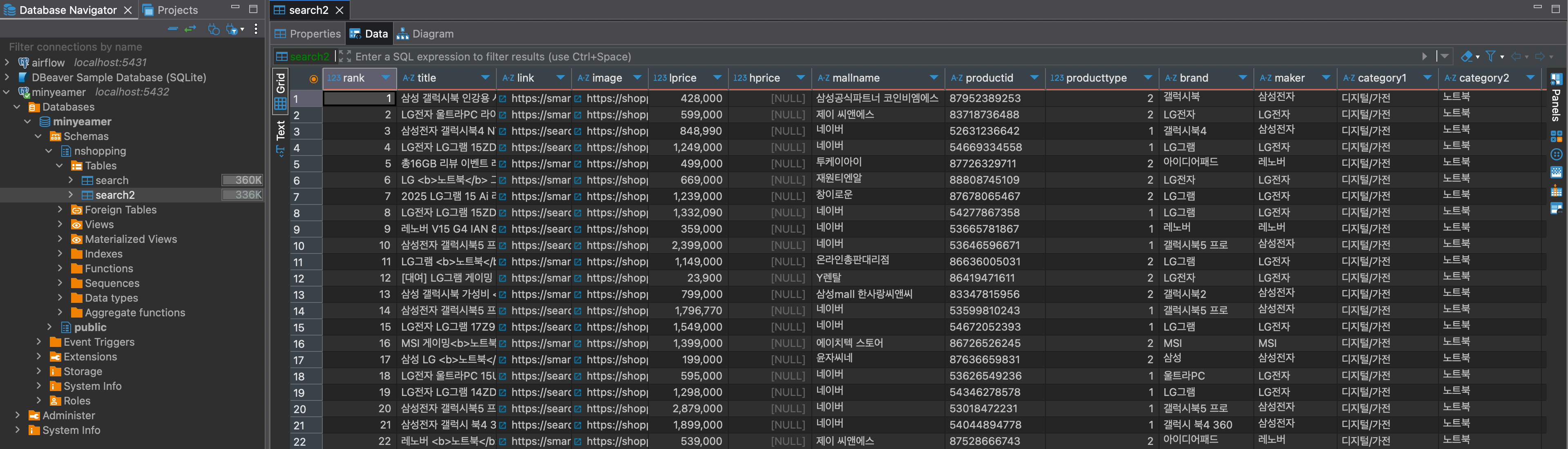Select the search table in the tree
The height and width of the screenshot is (449, 1568).
pos(112,180)
